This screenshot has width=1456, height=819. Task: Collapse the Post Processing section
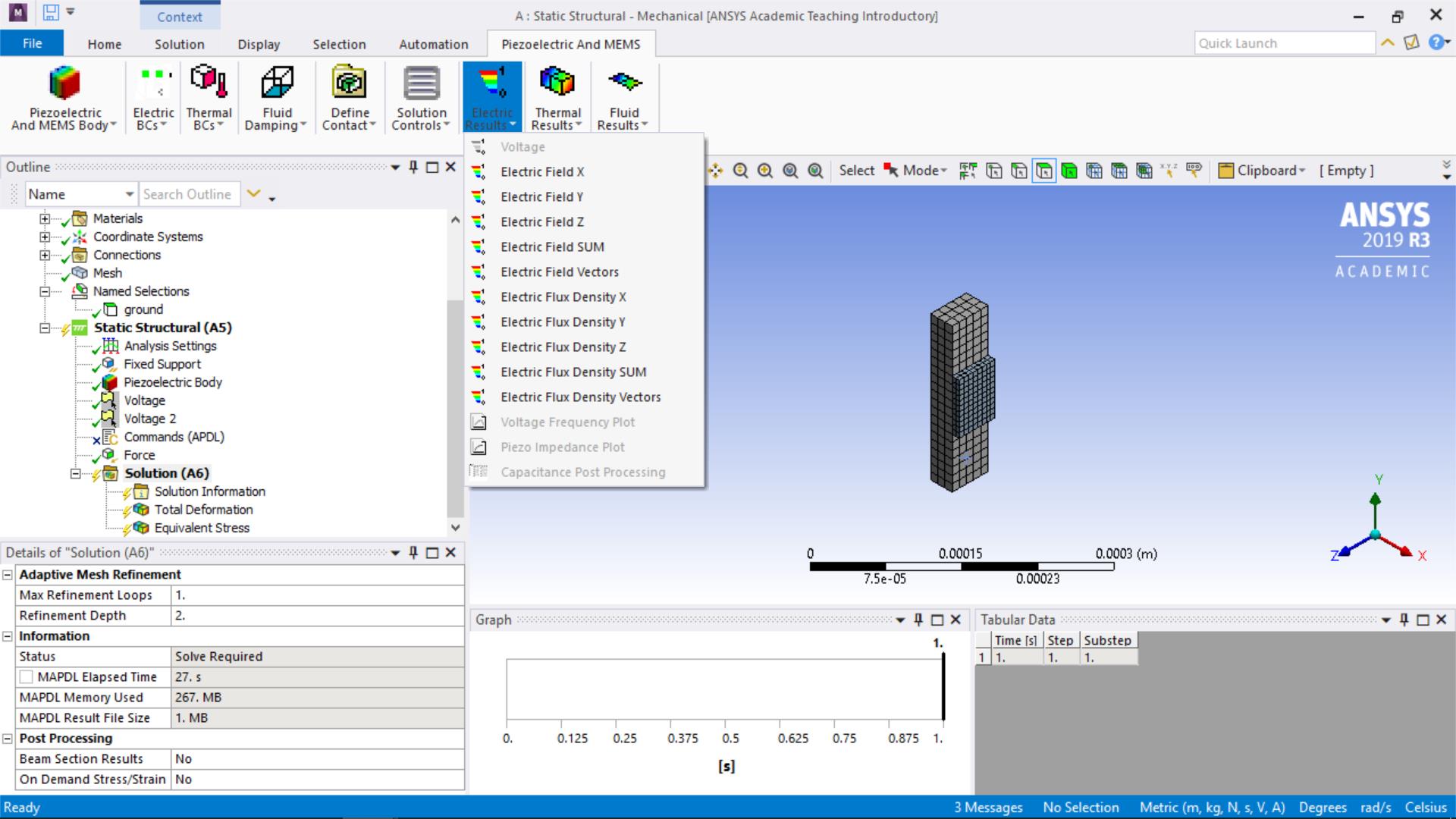point(8,739)
